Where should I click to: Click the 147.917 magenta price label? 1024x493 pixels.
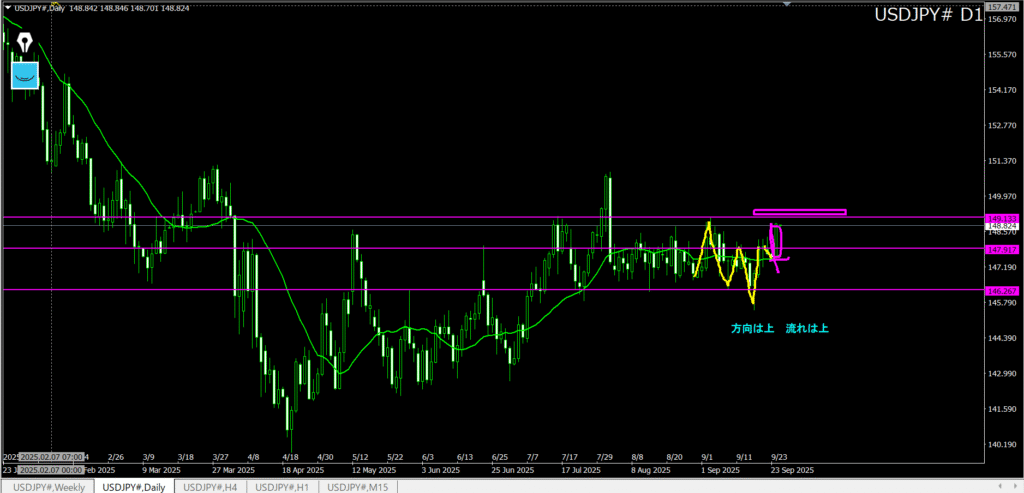point(1002,249)
